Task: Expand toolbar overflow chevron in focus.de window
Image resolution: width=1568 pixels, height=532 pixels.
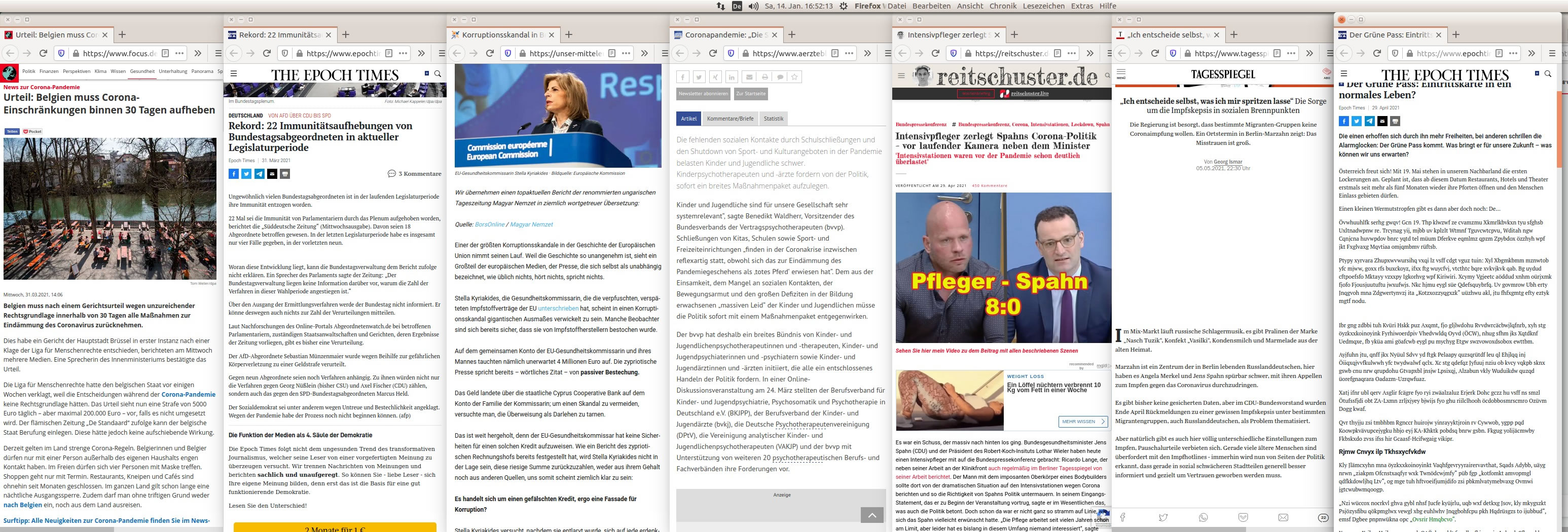Action: click(x=198, y=53)
